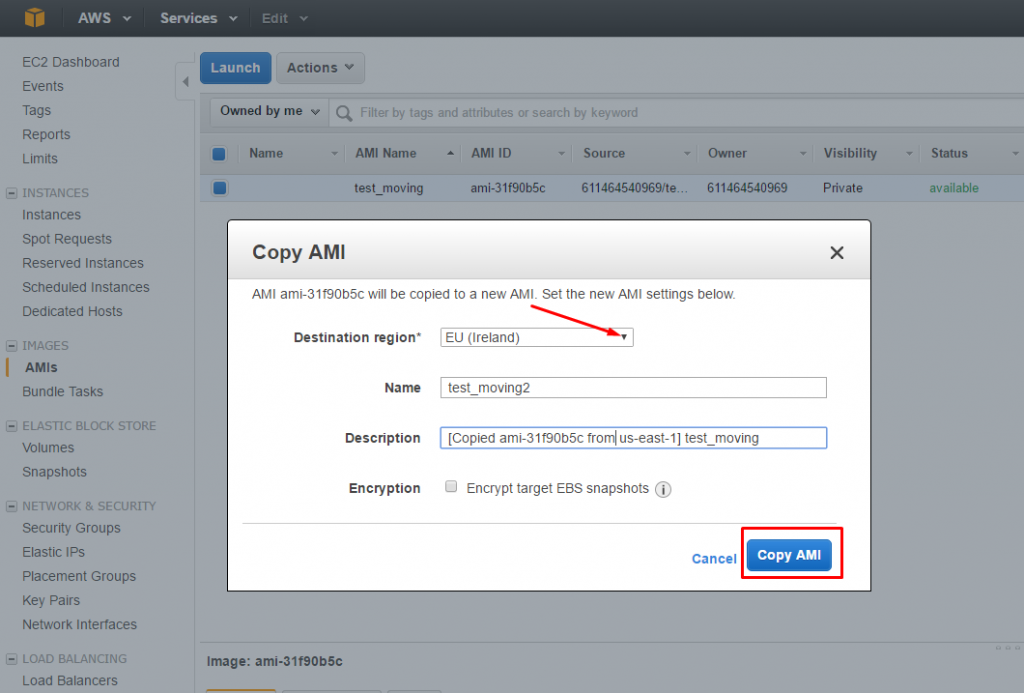The image size is (1024, 693).
Task: Open the Destination region dropdown
Action: click(537, 338)
